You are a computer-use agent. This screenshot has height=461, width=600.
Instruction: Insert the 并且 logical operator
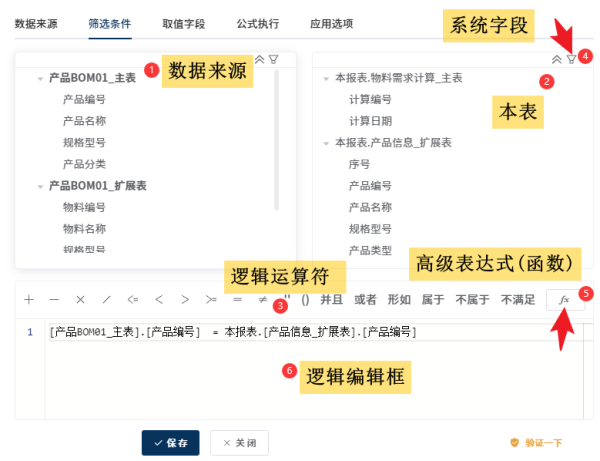click(x=331, y=300)
